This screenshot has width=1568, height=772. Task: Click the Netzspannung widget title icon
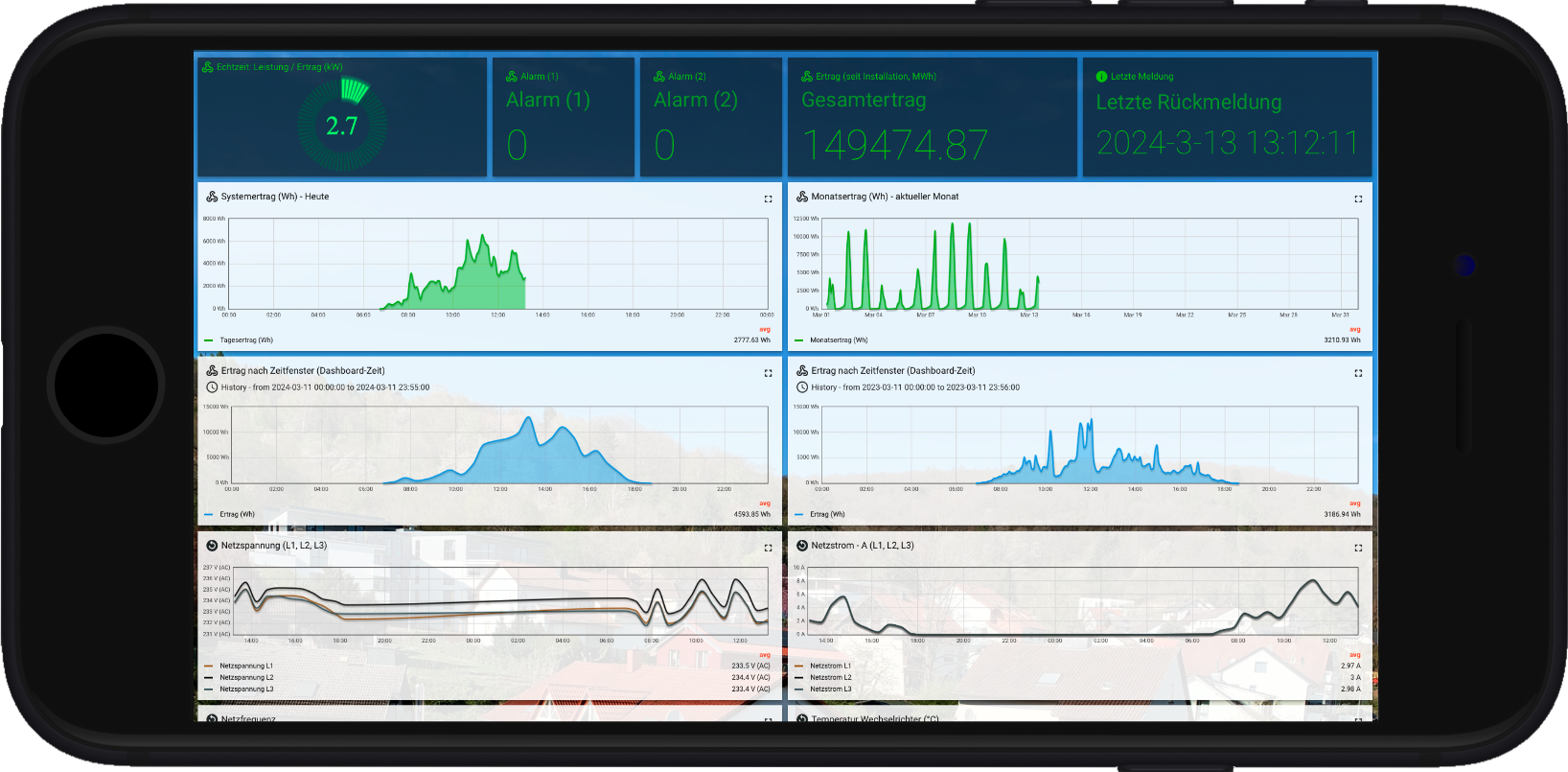[x=212, y=546]
